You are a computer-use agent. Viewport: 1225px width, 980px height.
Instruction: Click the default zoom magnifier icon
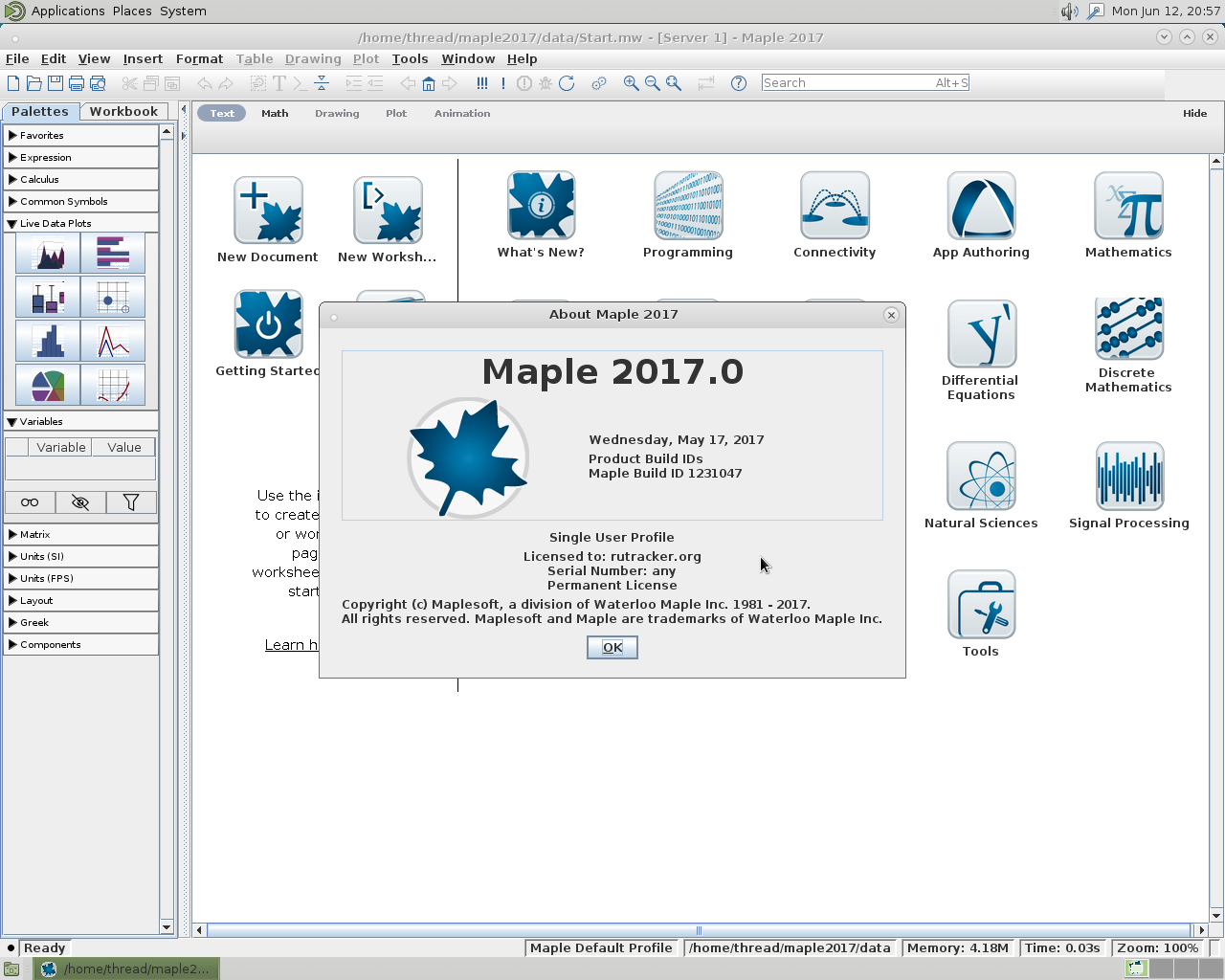674,83
